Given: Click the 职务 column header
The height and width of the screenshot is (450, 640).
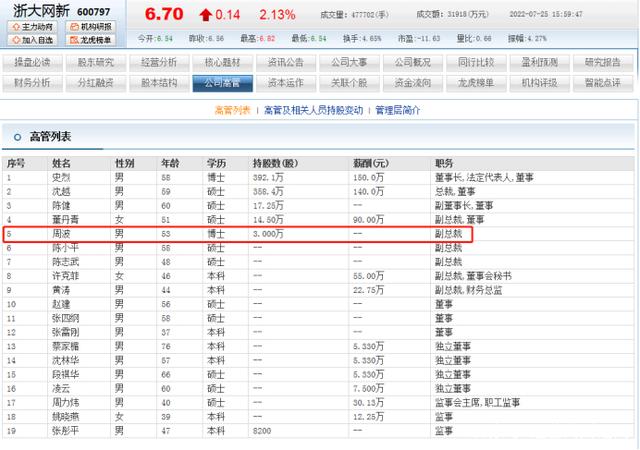Looking at the screenshot, I should [x=444, y=163].
